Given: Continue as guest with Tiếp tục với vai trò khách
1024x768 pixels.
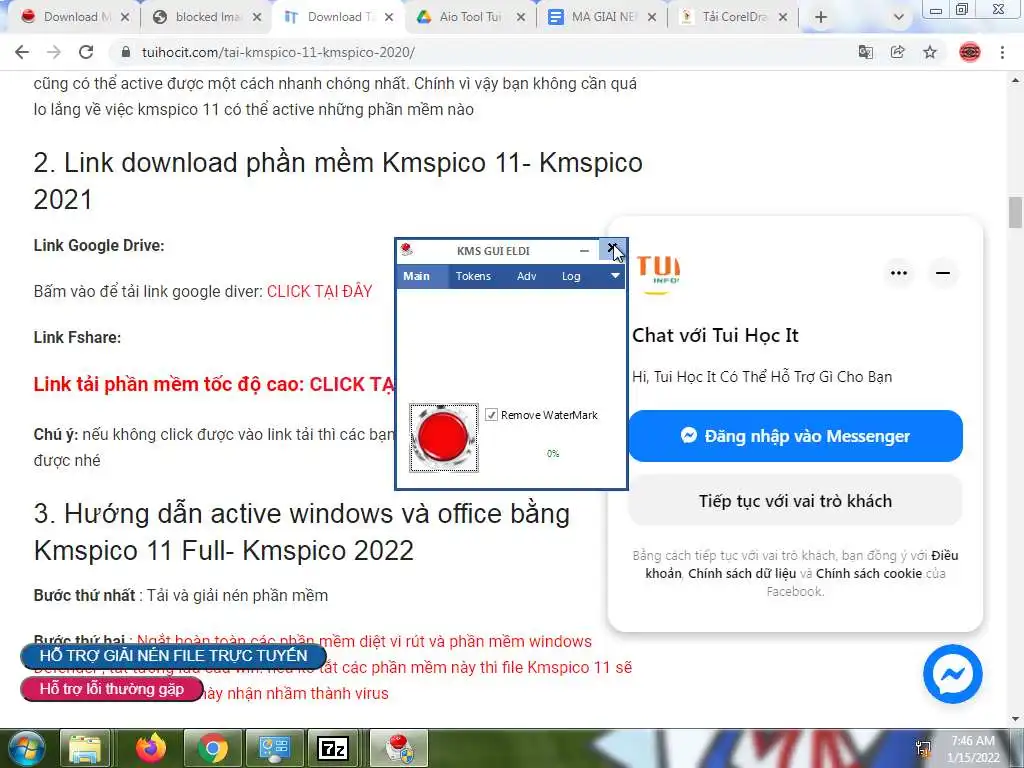Looking at the screenshot, I should click(x=795, y=501).
